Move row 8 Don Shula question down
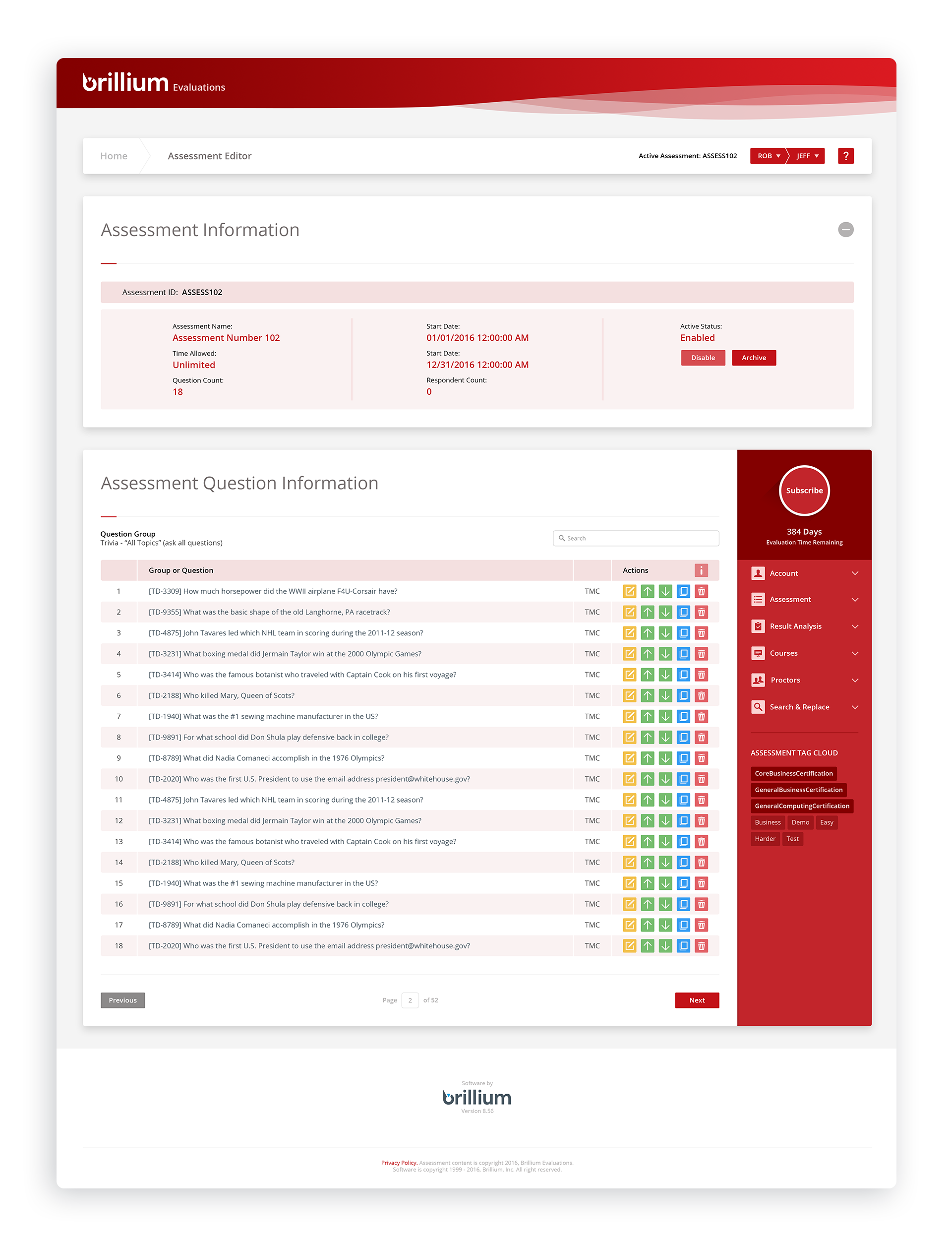The width and height of the screenshot is (952, 1242). (x=665, y=737)
